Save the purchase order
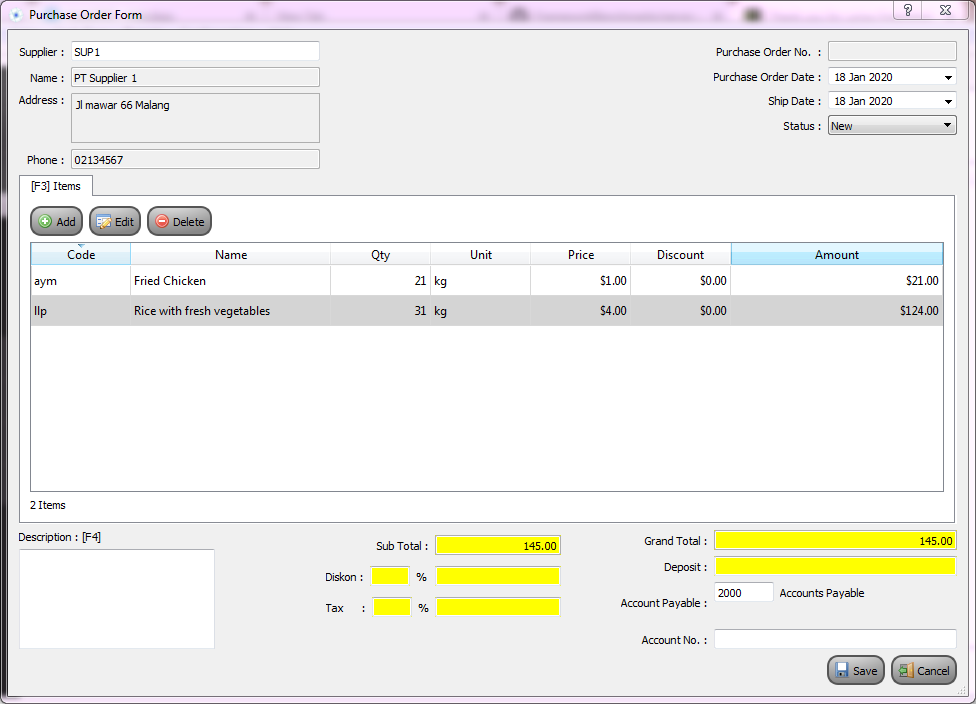The image size is (976, 704). (x=855, y=671)
